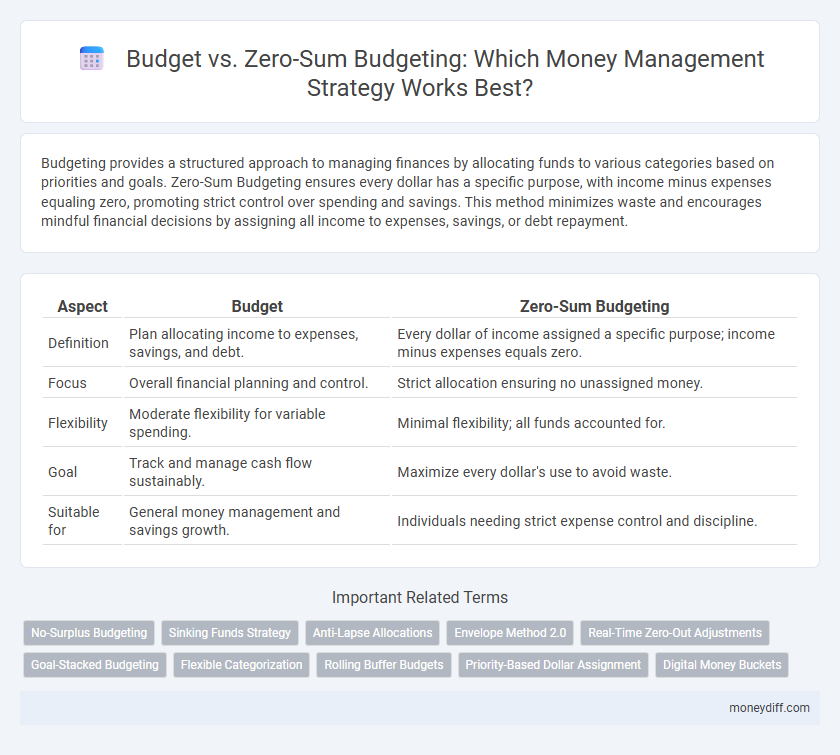
Task: Click the Flexibility row label
Action: click(x=75, y=422)
